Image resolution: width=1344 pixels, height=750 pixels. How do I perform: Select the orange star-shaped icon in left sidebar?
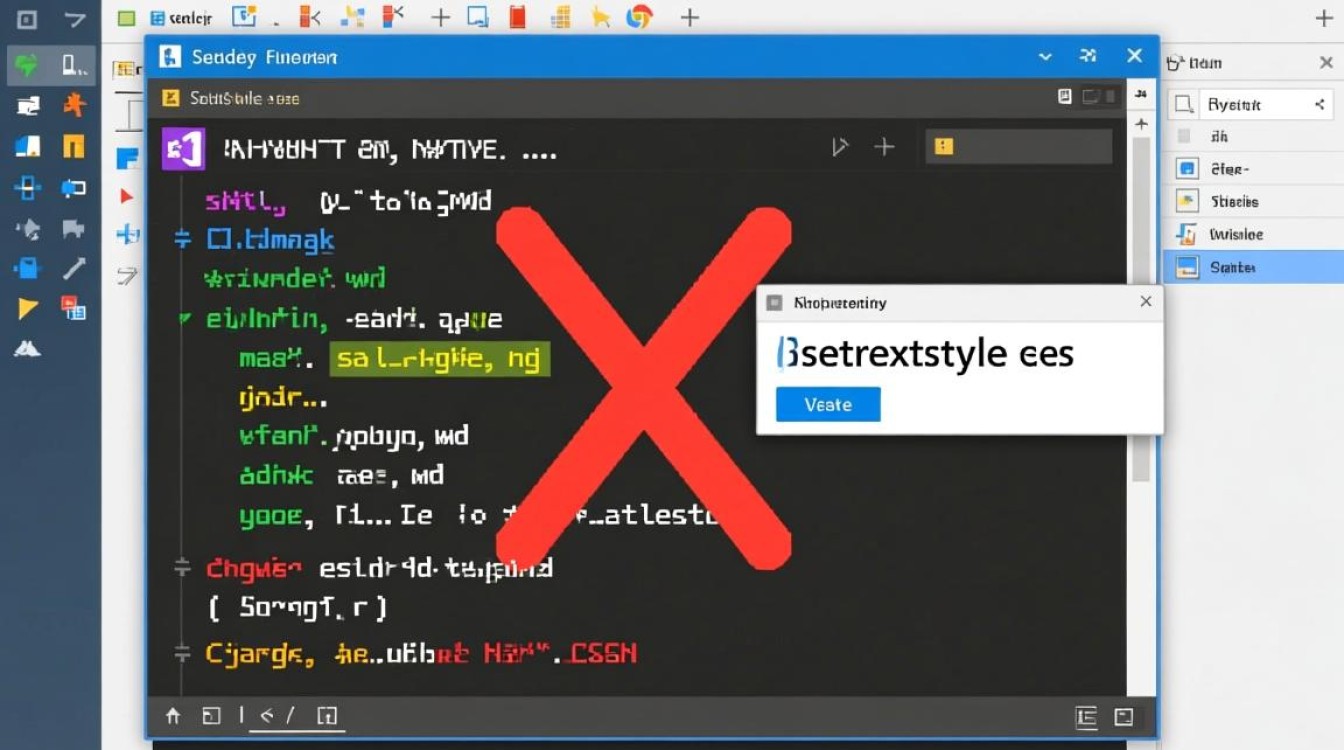point(74,105)
